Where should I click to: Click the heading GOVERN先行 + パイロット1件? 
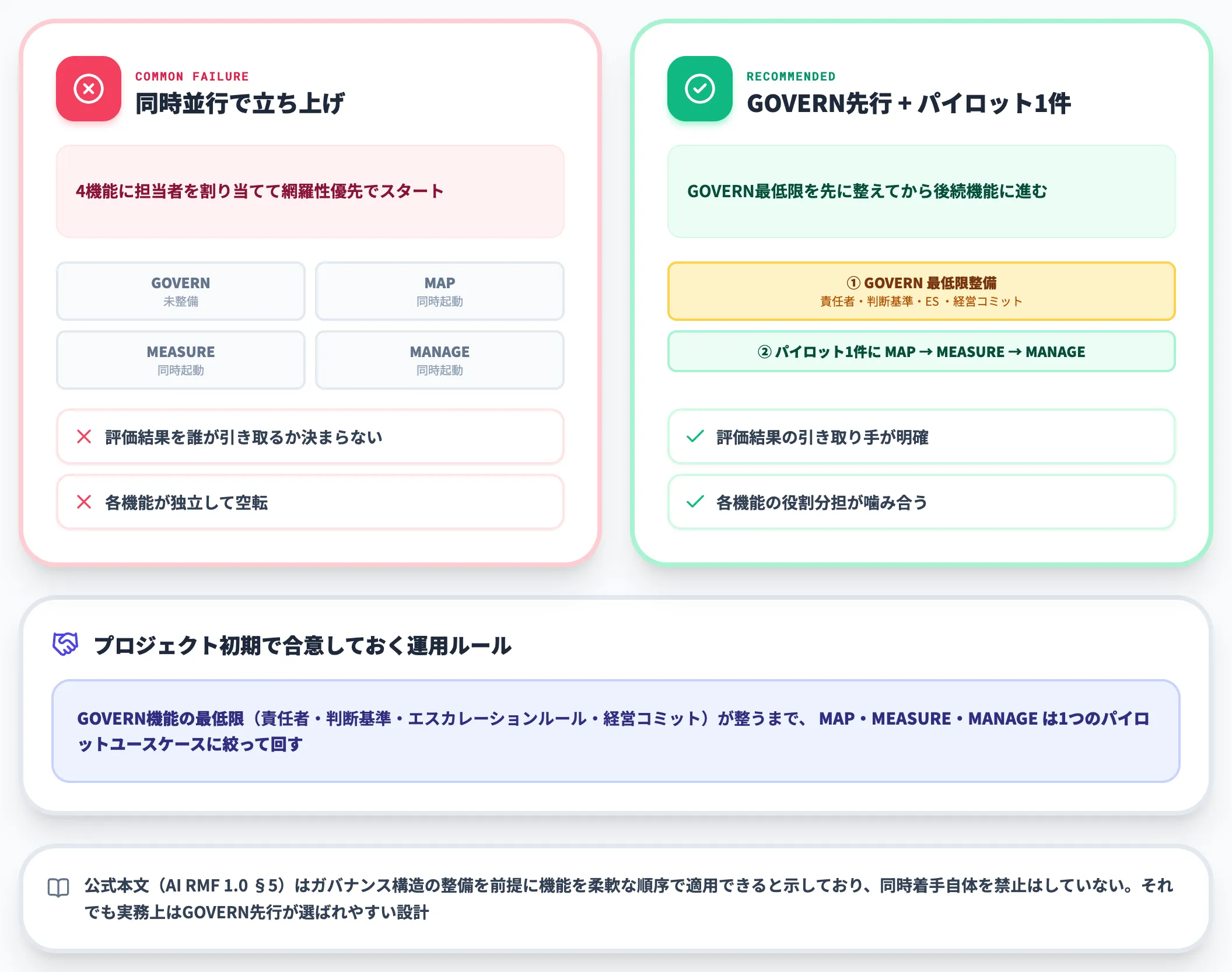click(909, 103)
